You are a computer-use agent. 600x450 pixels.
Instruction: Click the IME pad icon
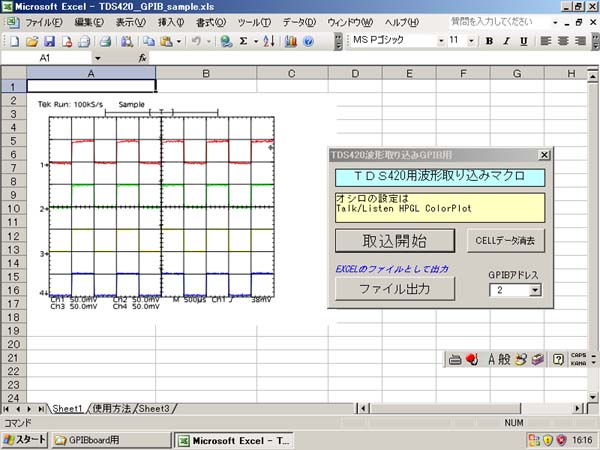(521, 359)
